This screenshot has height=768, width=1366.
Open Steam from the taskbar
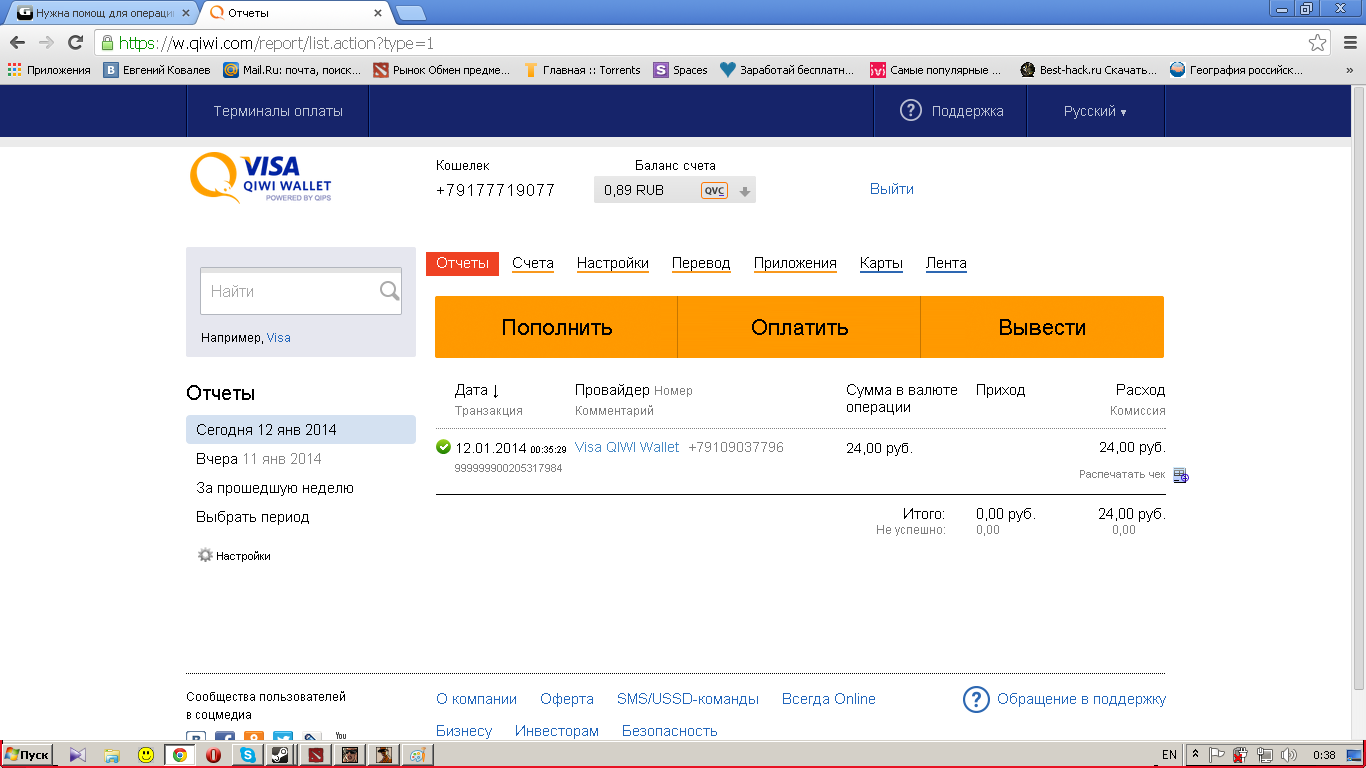[x=281, y=755]
